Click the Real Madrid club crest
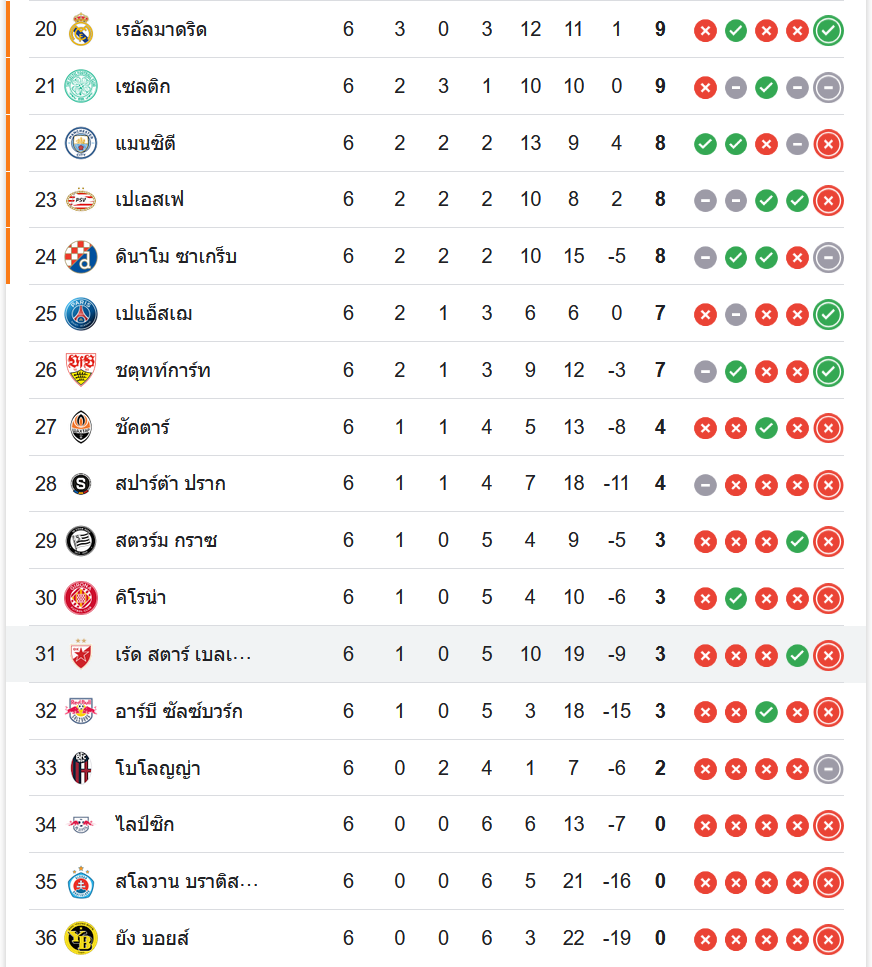The height and width of the screenshot is (967, 872). tap(80, 30)
